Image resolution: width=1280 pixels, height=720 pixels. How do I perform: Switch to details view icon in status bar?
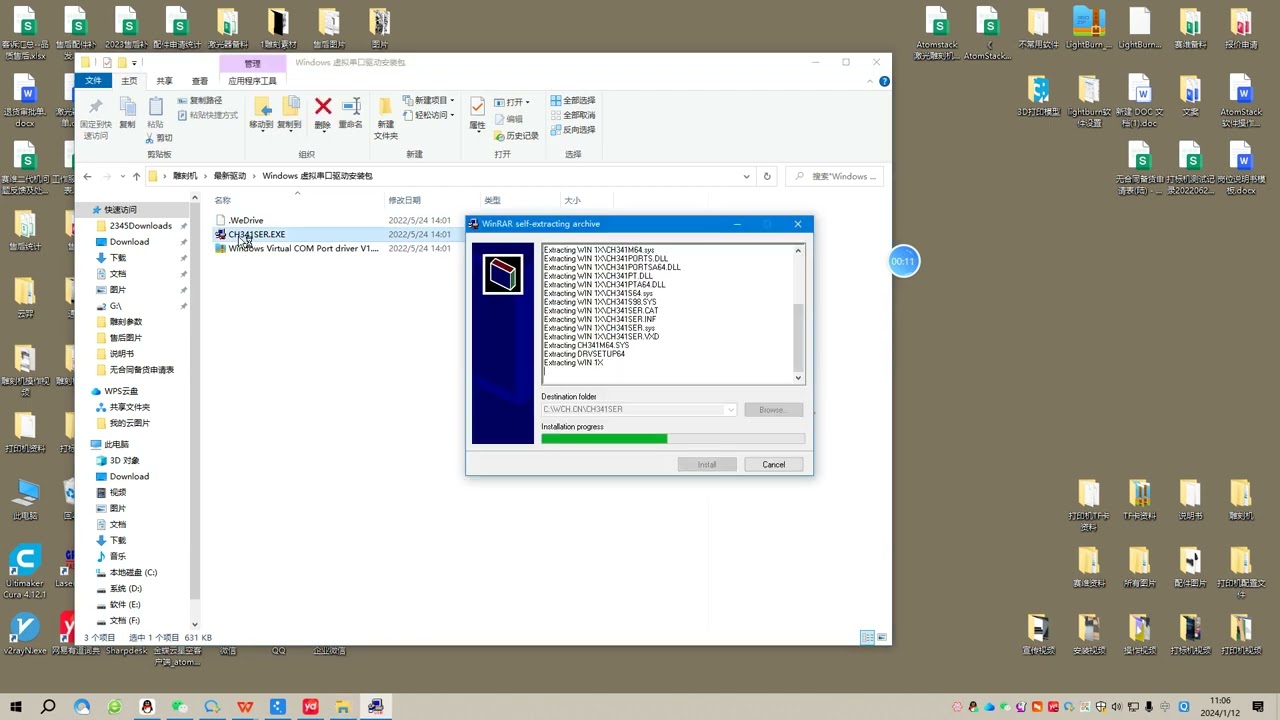(867, 637)
